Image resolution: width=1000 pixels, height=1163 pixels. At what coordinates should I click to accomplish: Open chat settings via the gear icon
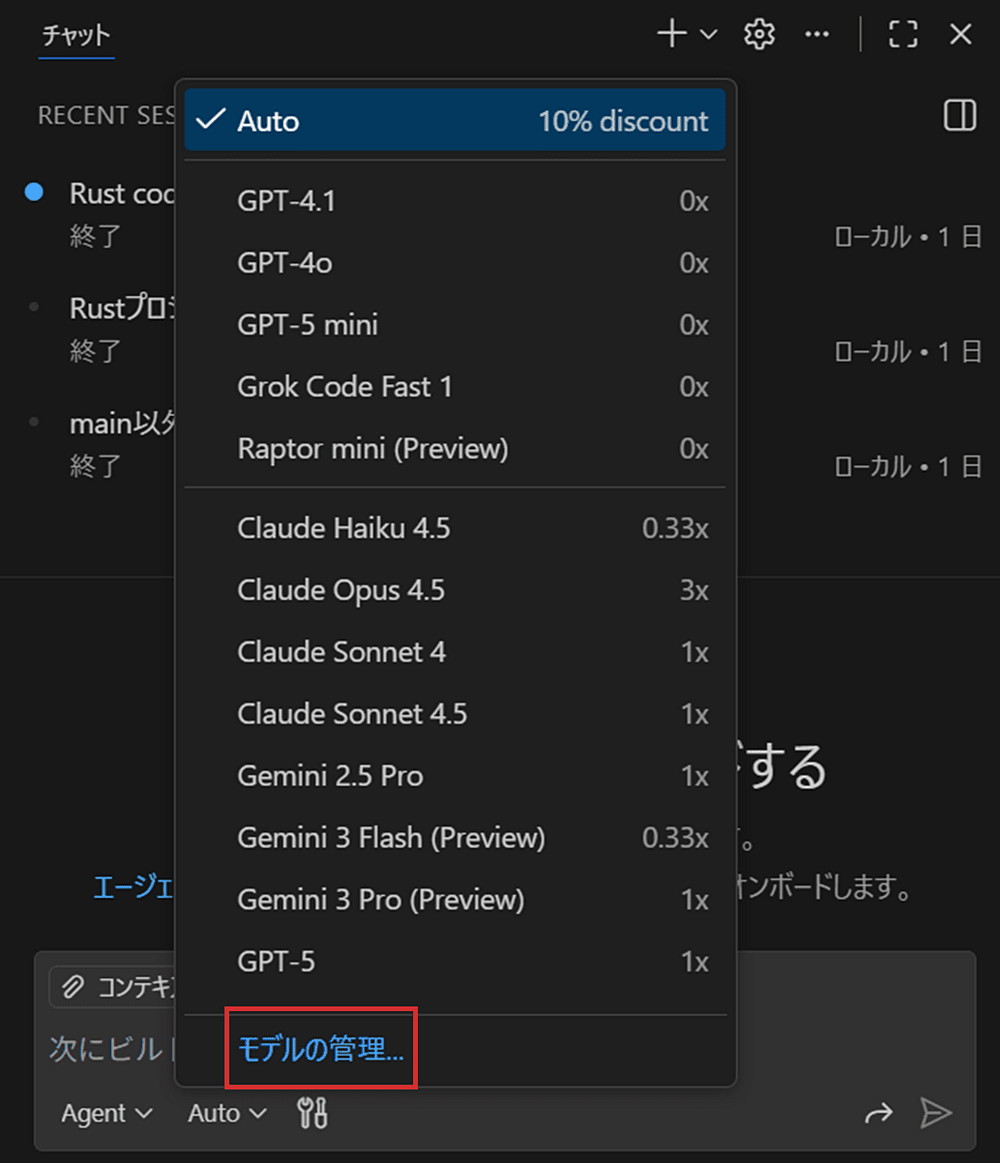coord(759,33)
